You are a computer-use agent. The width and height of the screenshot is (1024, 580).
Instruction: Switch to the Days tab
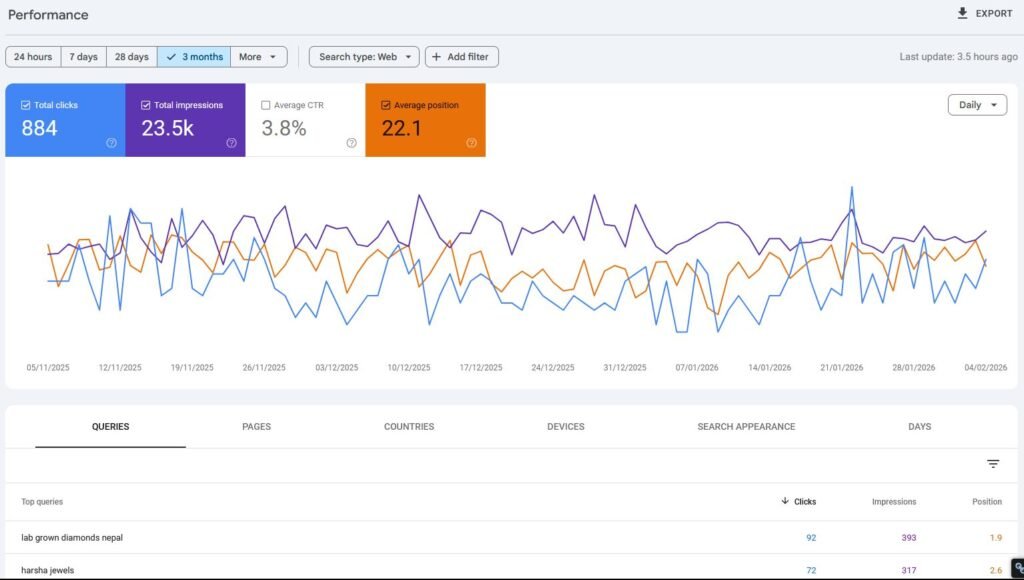(x=920, y=427)
